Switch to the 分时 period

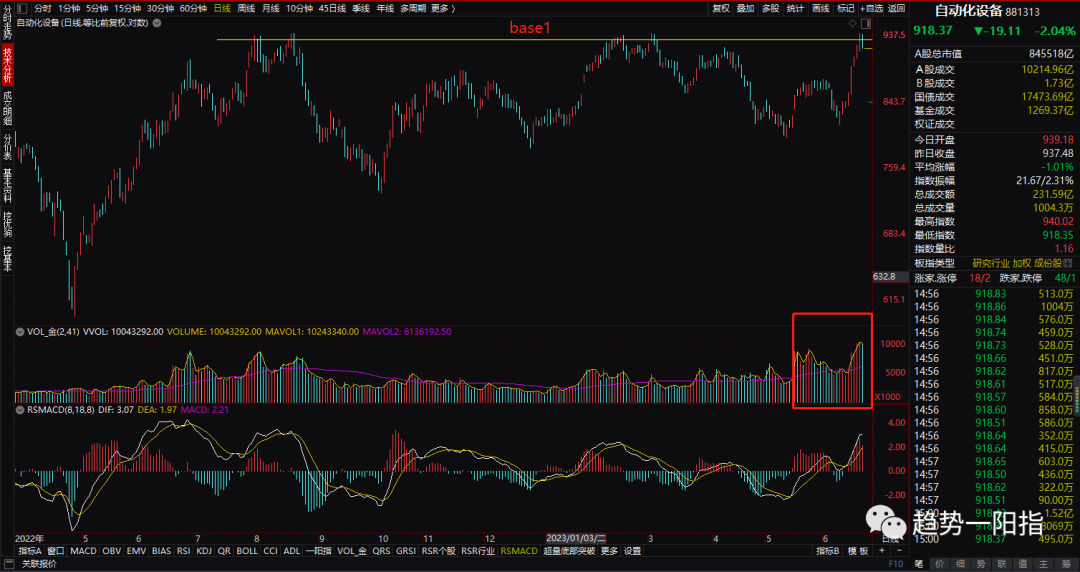click(x=43, y=8)
